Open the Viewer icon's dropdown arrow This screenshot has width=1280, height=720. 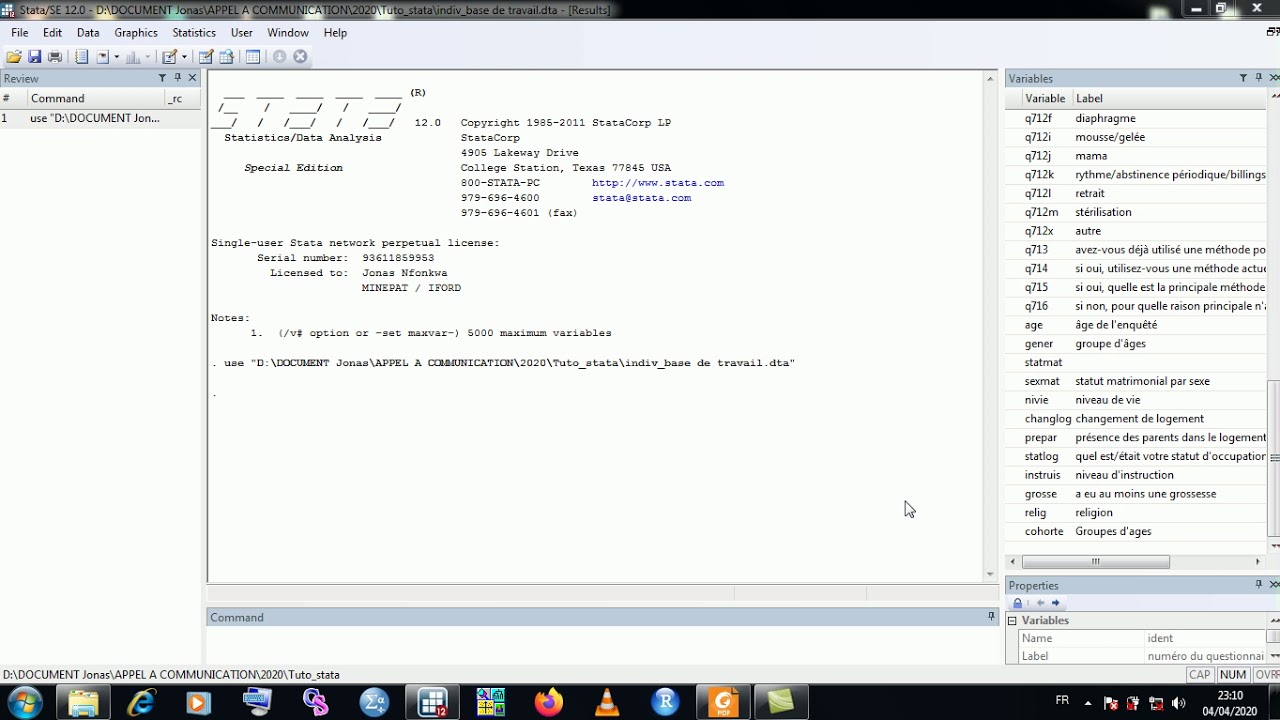pos(116,57)
